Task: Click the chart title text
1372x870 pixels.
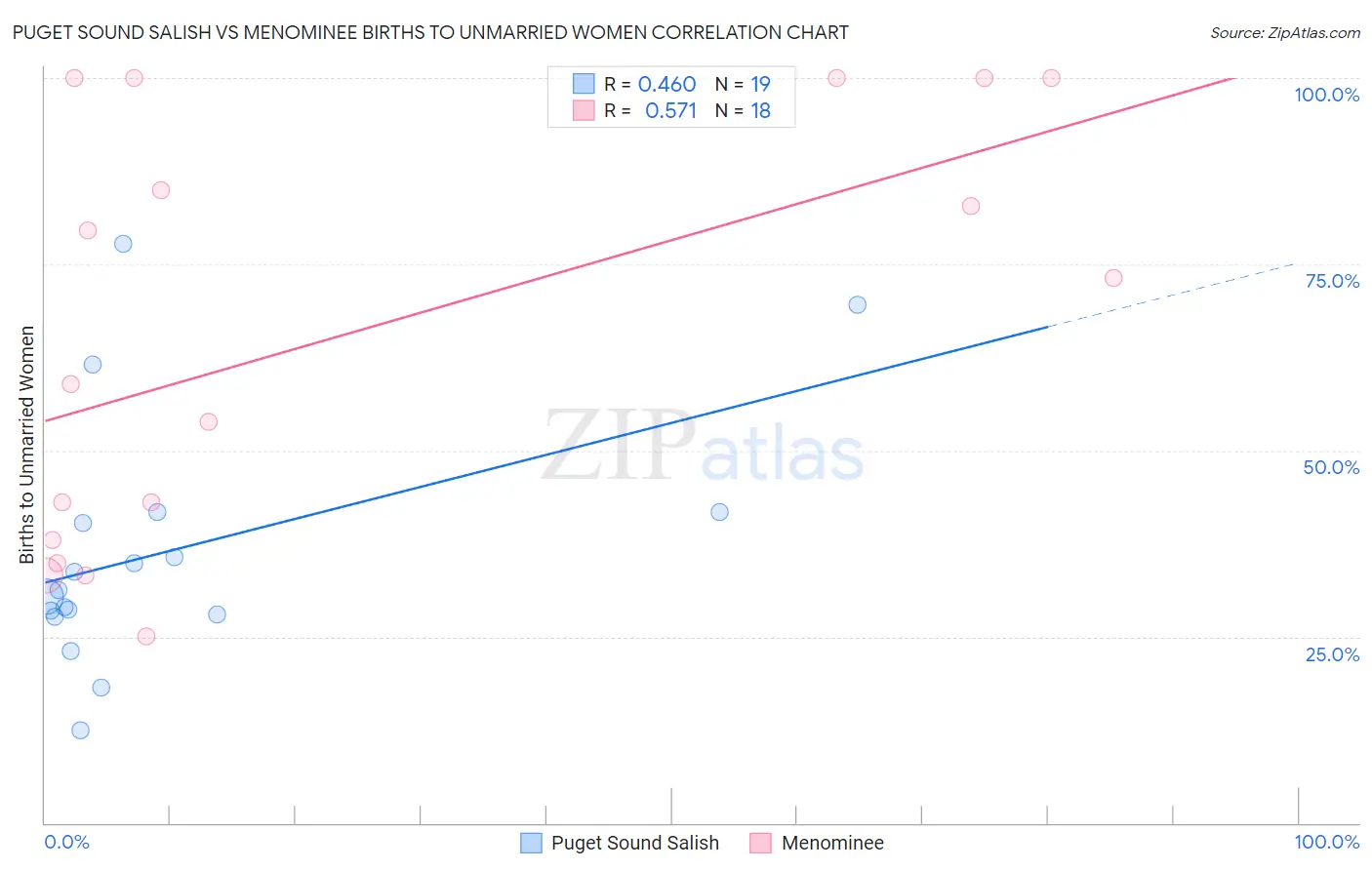Action: tap(430, 32)
